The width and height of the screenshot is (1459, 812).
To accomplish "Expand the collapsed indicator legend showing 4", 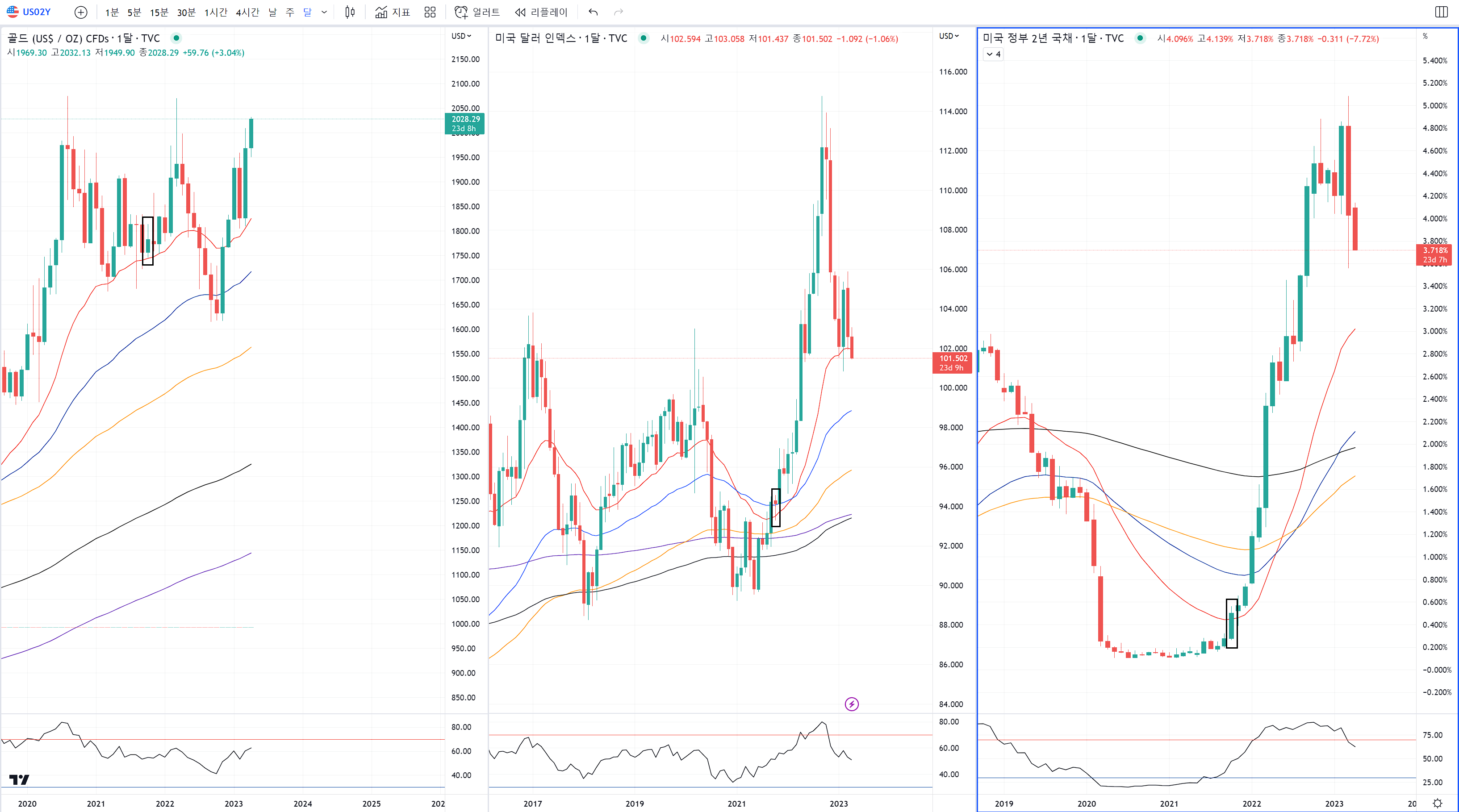I will [x=993, y=54].
